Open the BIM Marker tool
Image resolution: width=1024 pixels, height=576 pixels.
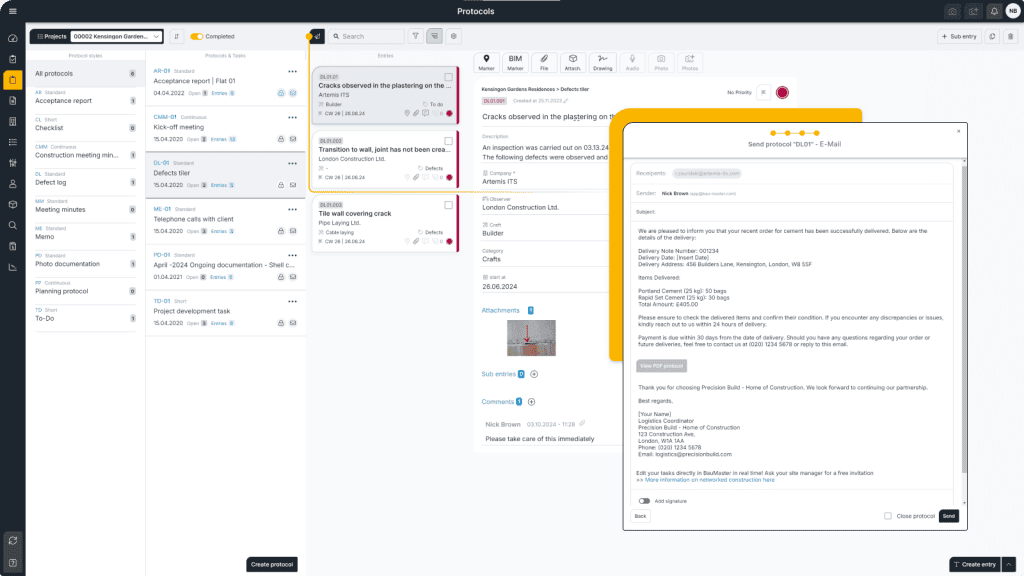tap(514, 62)
